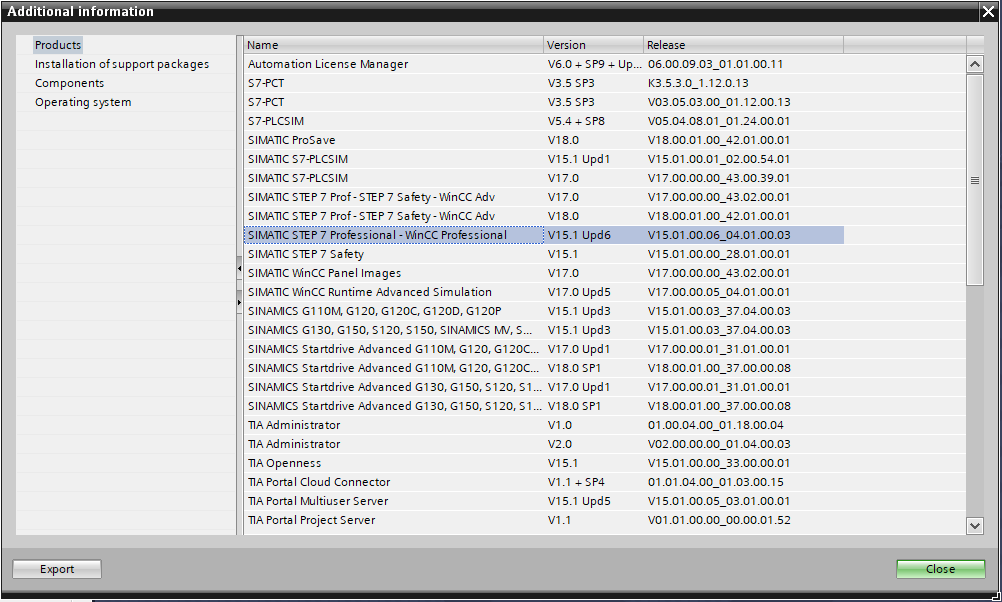Click the scrollbar down arrow

click(x=975, y=526)
